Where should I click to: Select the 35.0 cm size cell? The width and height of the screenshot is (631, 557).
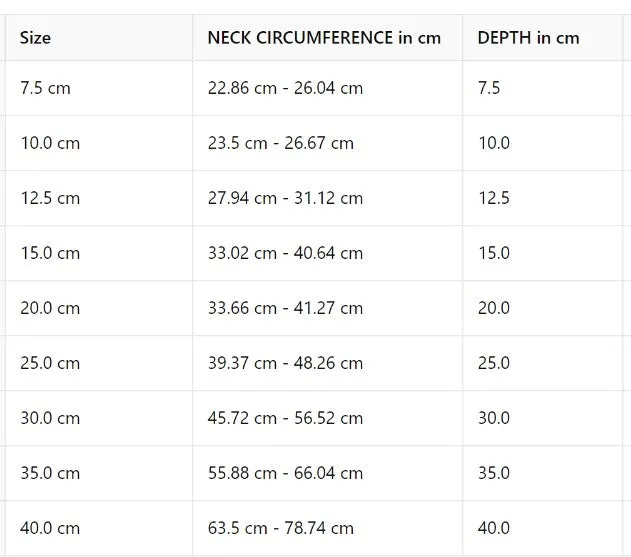tap(99, 473)
